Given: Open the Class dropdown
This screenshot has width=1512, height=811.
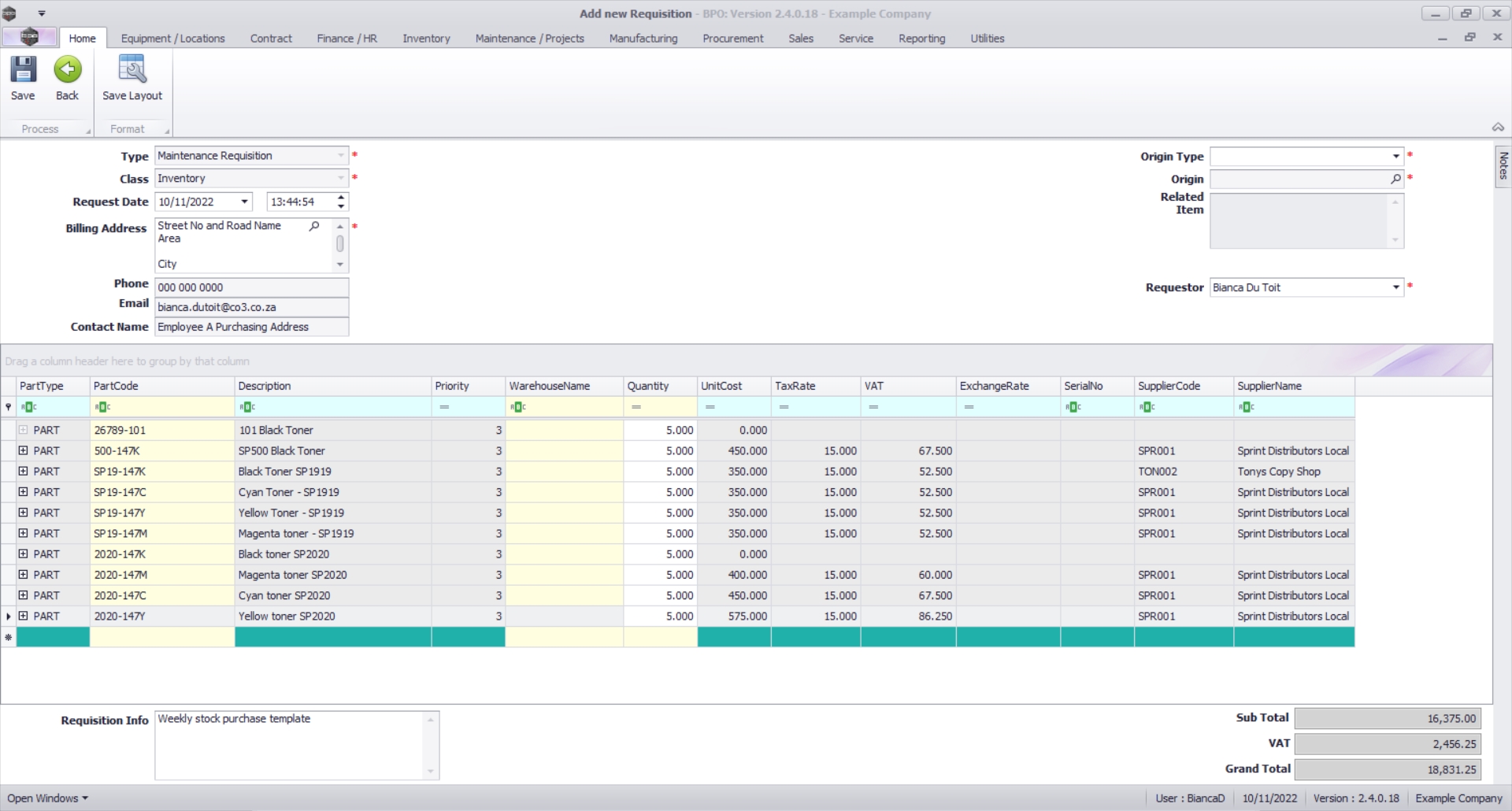Looking at the screenshot, I should click(x=340, y=179).
